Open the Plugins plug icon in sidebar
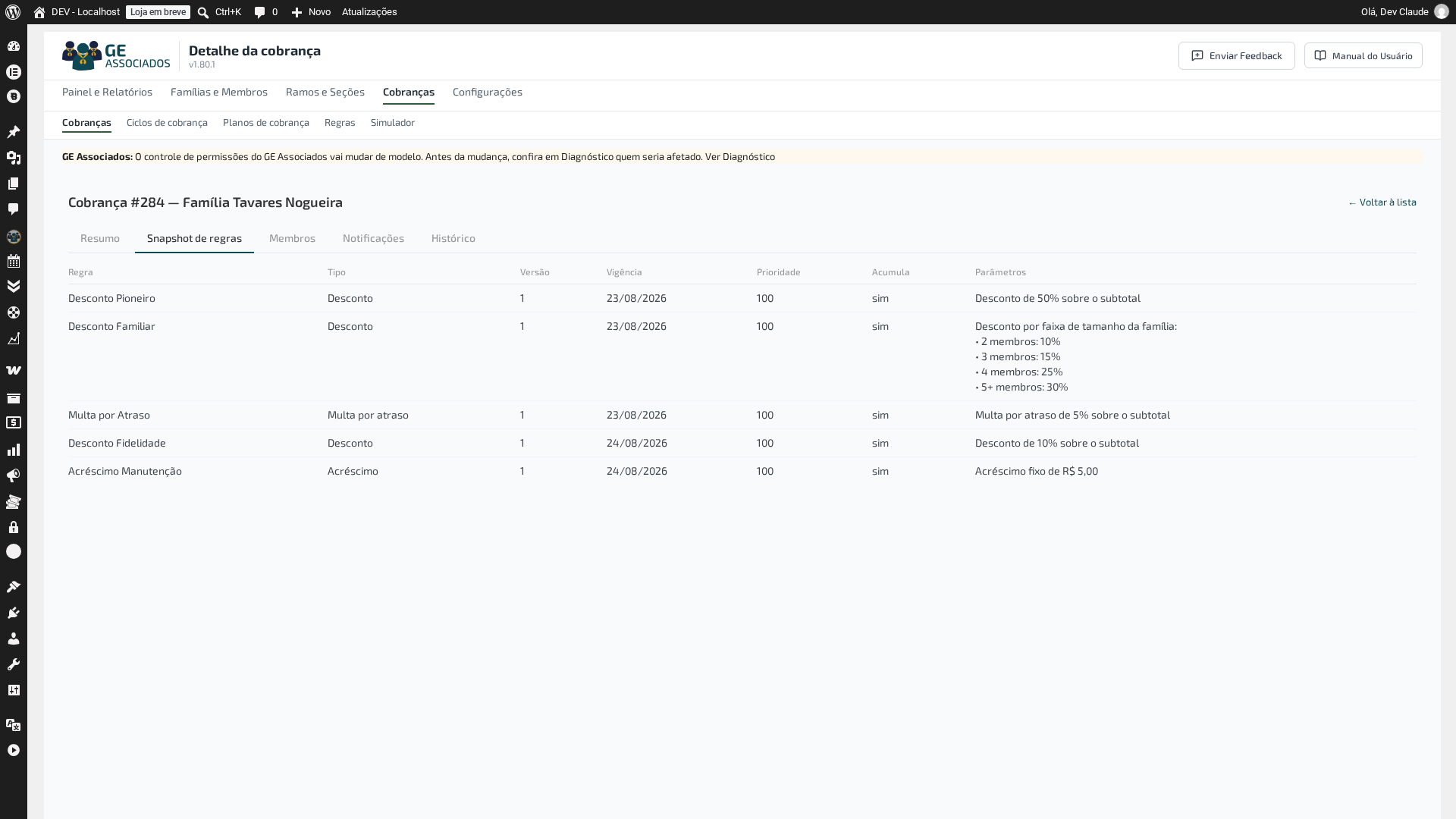Screen dimensions: 1456x819 (14, 613)
